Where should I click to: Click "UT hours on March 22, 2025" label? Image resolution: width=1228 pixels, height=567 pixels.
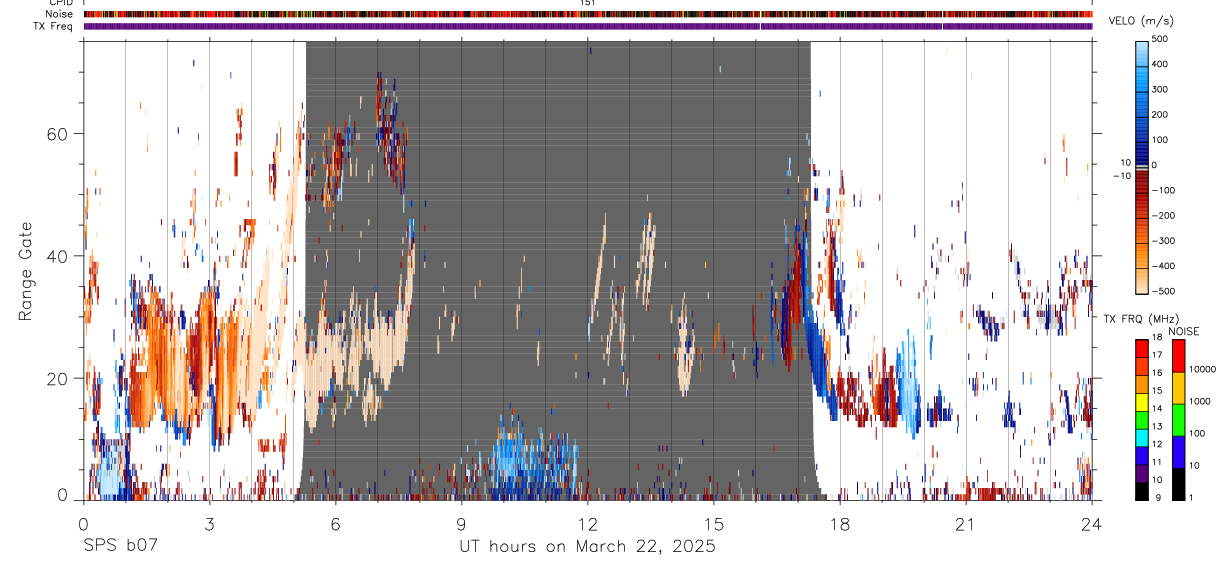587,547
